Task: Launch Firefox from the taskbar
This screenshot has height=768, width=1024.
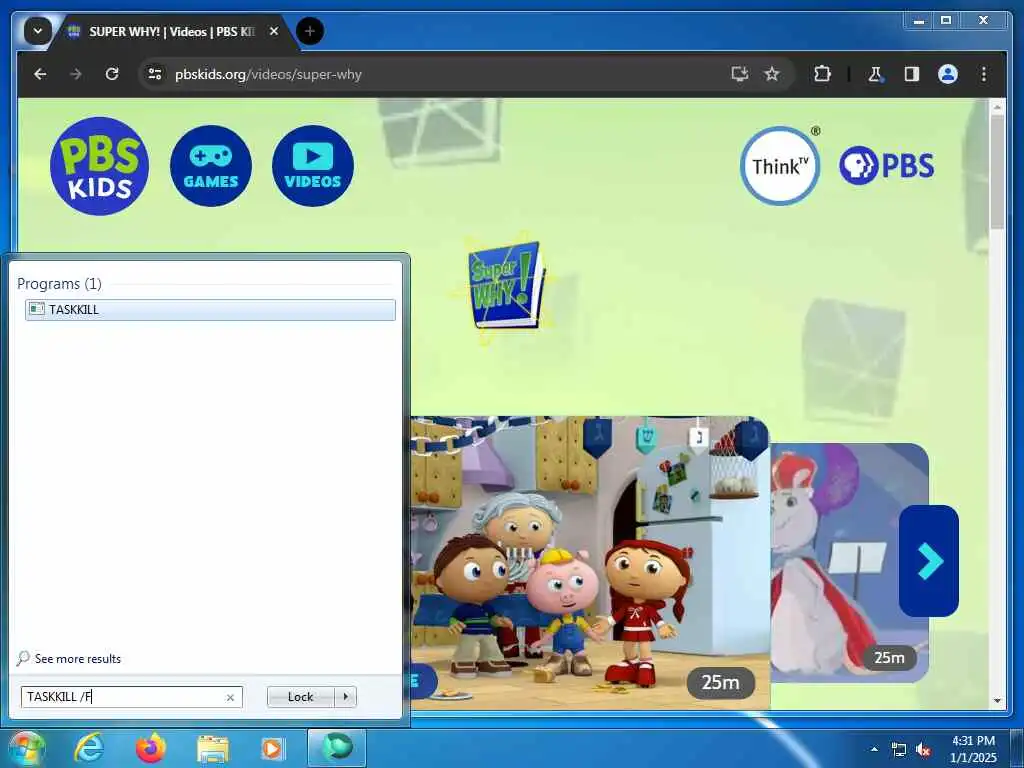Action: [x=151, y=748]
